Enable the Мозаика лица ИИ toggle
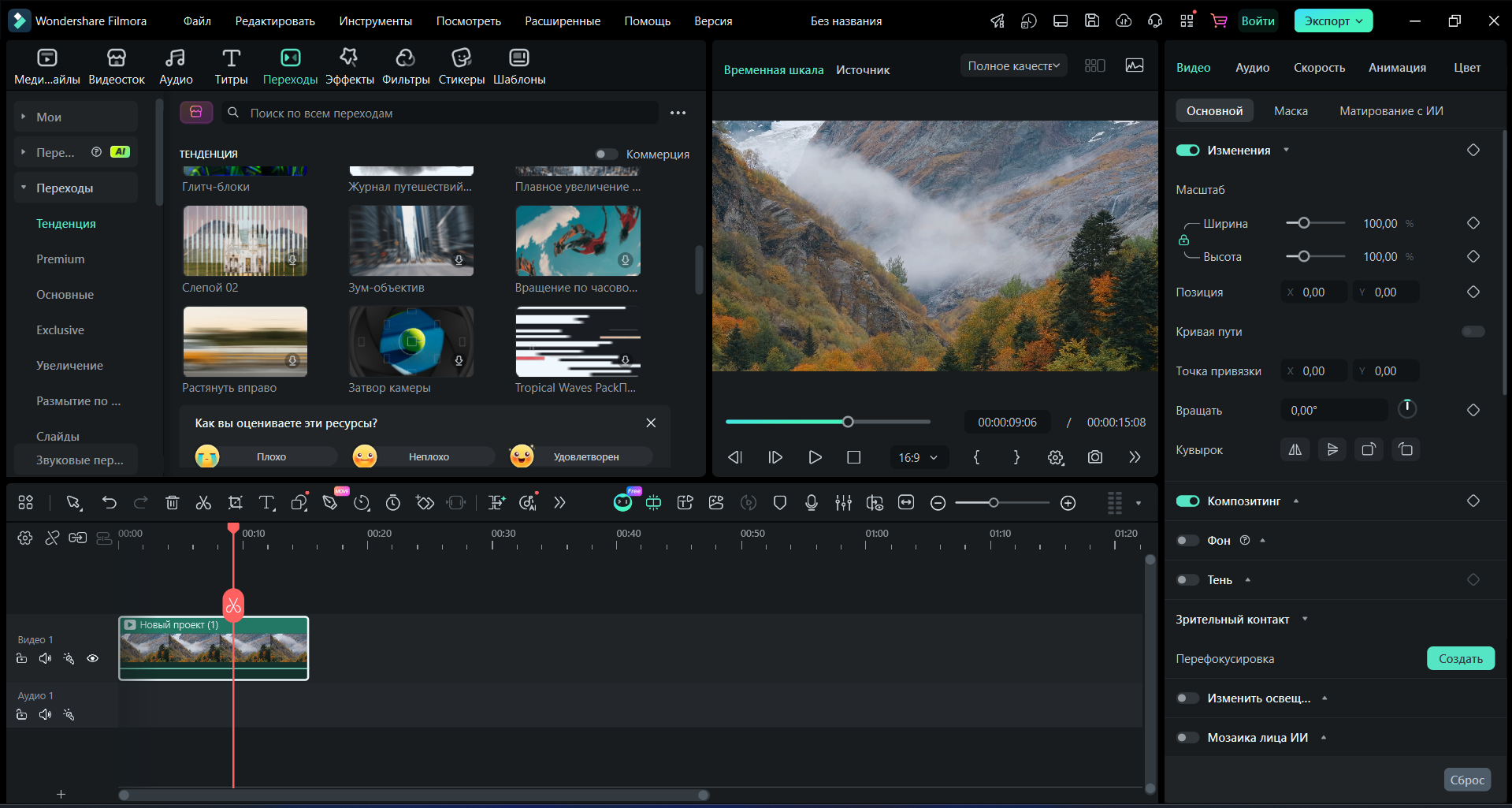This screenshot has height=808, width=1512. [1187, 738]
